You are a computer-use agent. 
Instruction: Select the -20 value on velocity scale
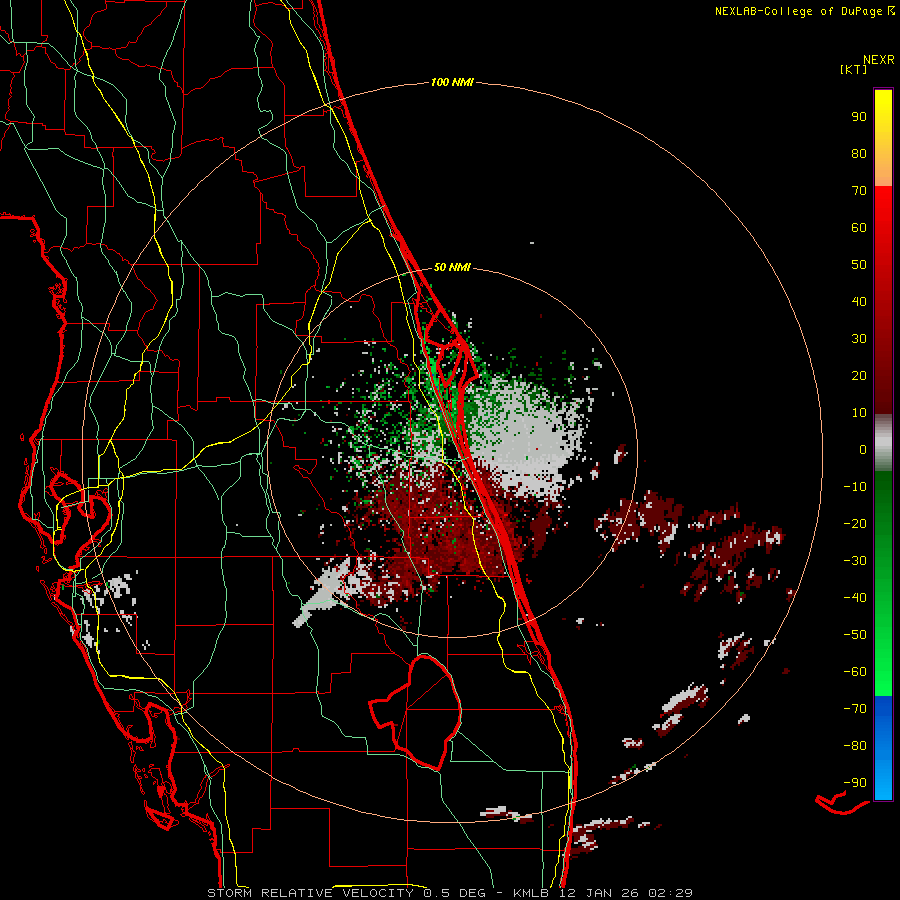point(855,524)
